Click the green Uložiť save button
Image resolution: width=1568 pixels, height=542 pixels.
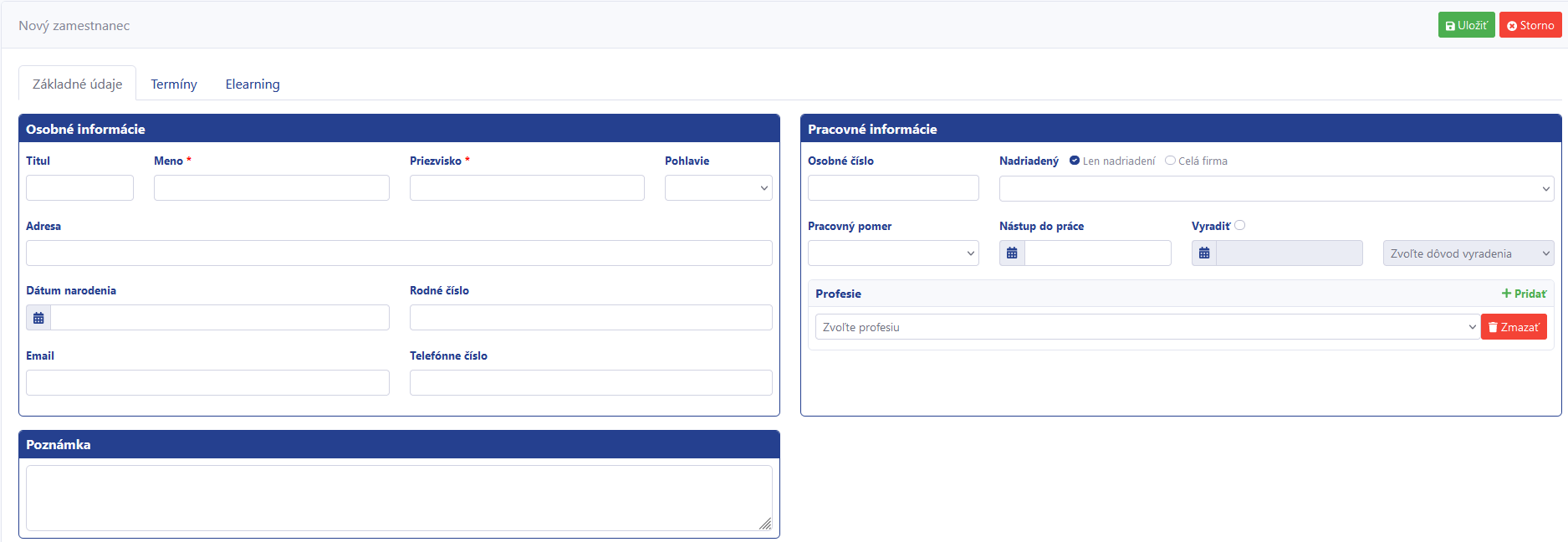click(x=1466, y=25)
